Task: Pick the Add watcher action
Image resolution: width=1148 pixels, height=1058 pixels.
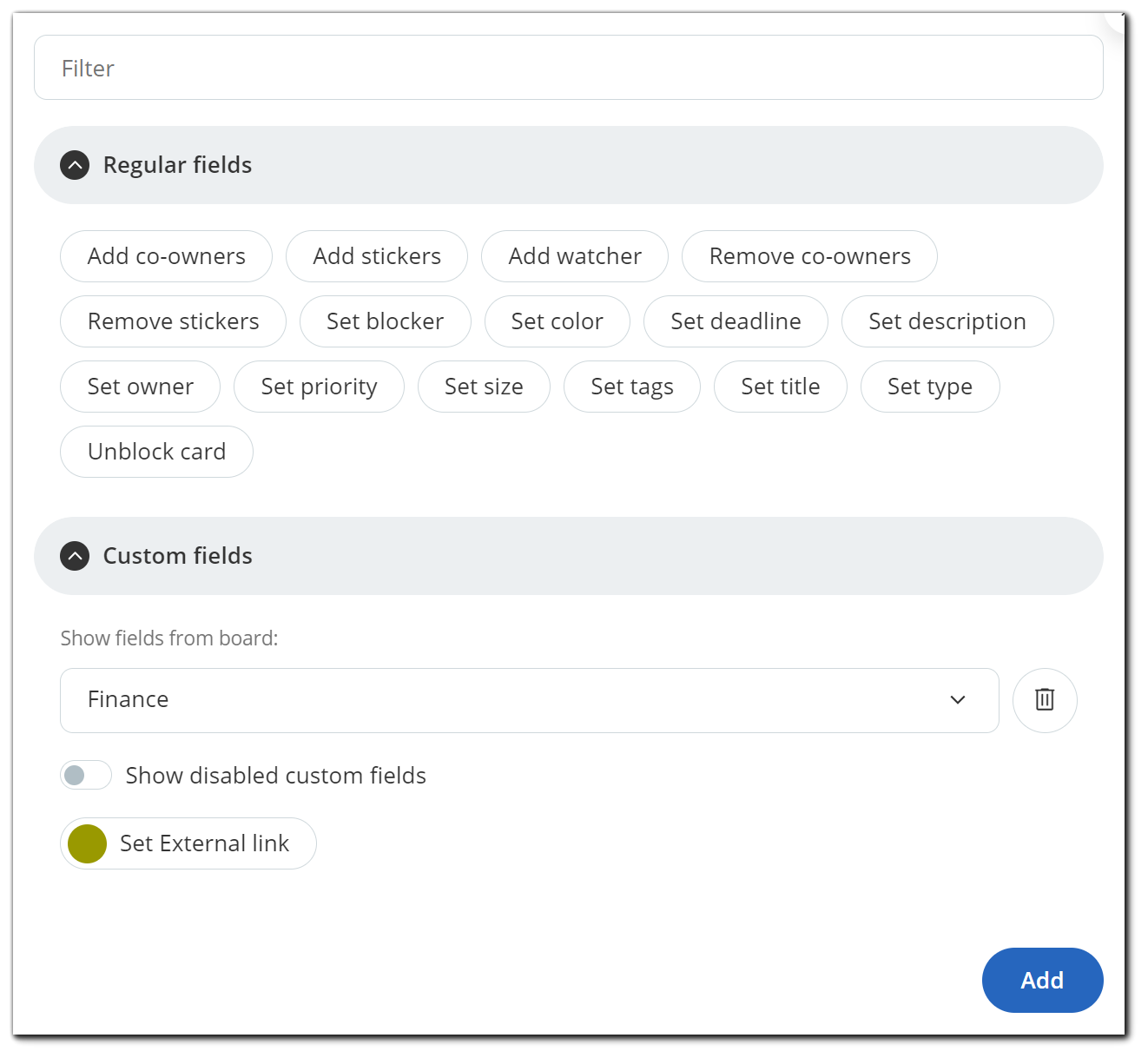Action: 575,256
